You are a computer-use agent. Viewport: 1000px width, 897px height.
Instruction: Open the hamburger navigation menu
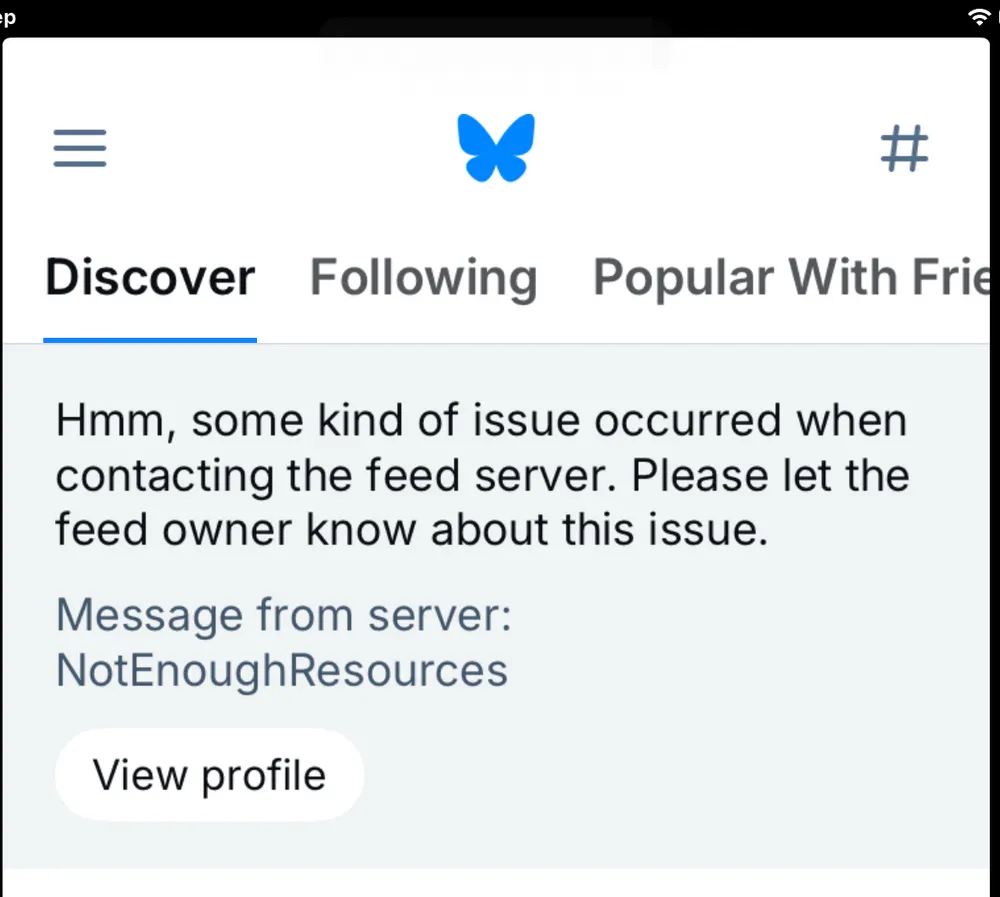[80, 149]
